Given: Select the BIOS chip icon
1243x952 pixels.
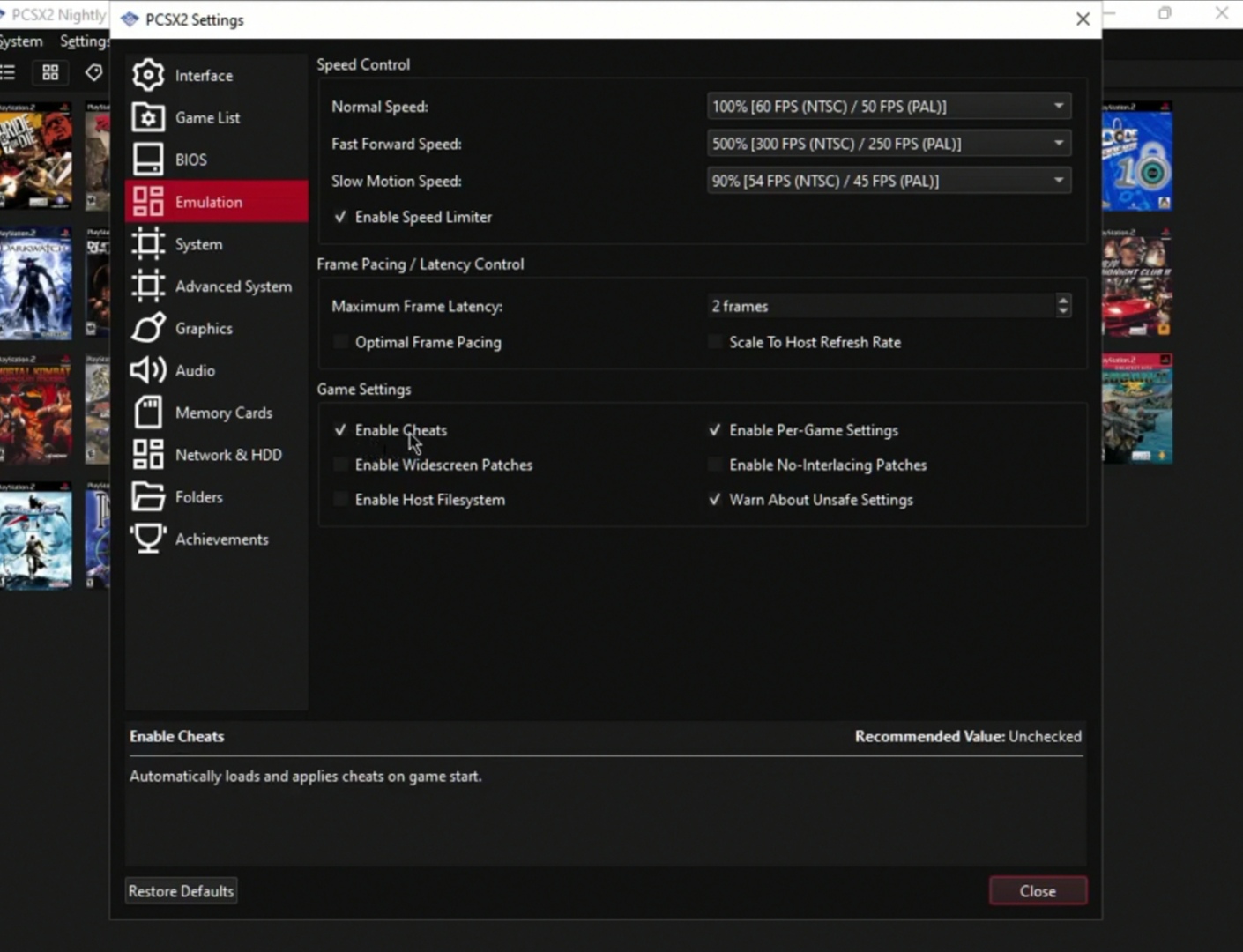Looking at the screenshot, I should pos(148,160).
